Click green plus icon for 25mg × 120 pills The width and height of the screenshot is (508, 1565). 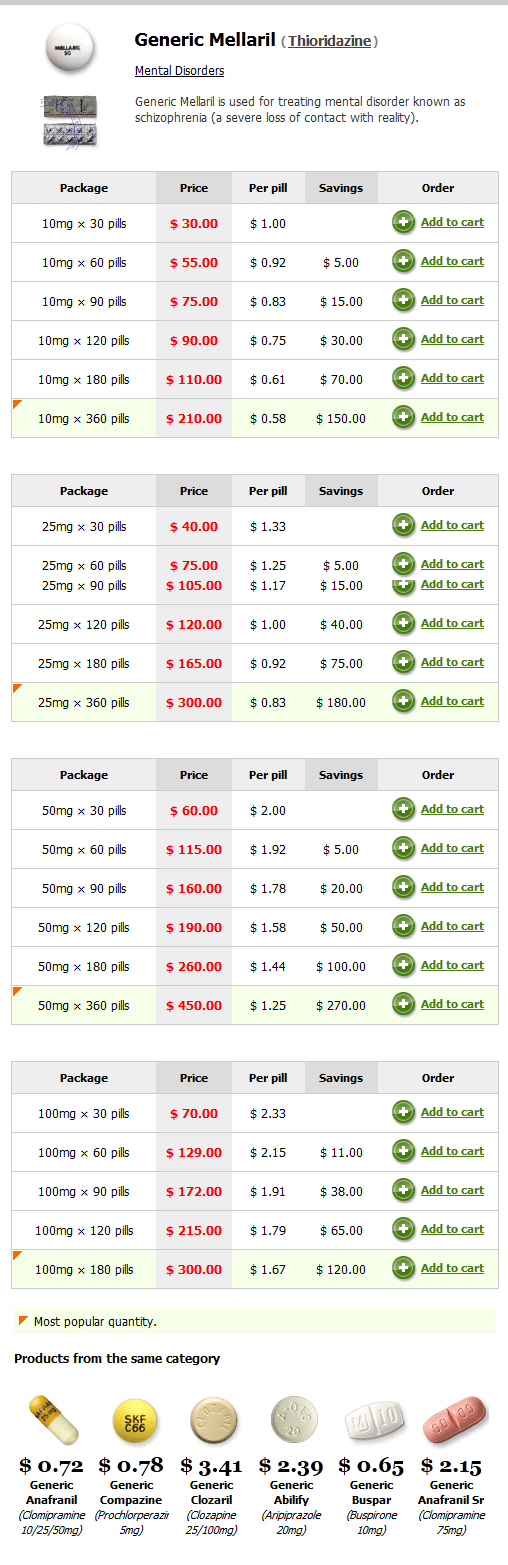(x=404, y=624)
